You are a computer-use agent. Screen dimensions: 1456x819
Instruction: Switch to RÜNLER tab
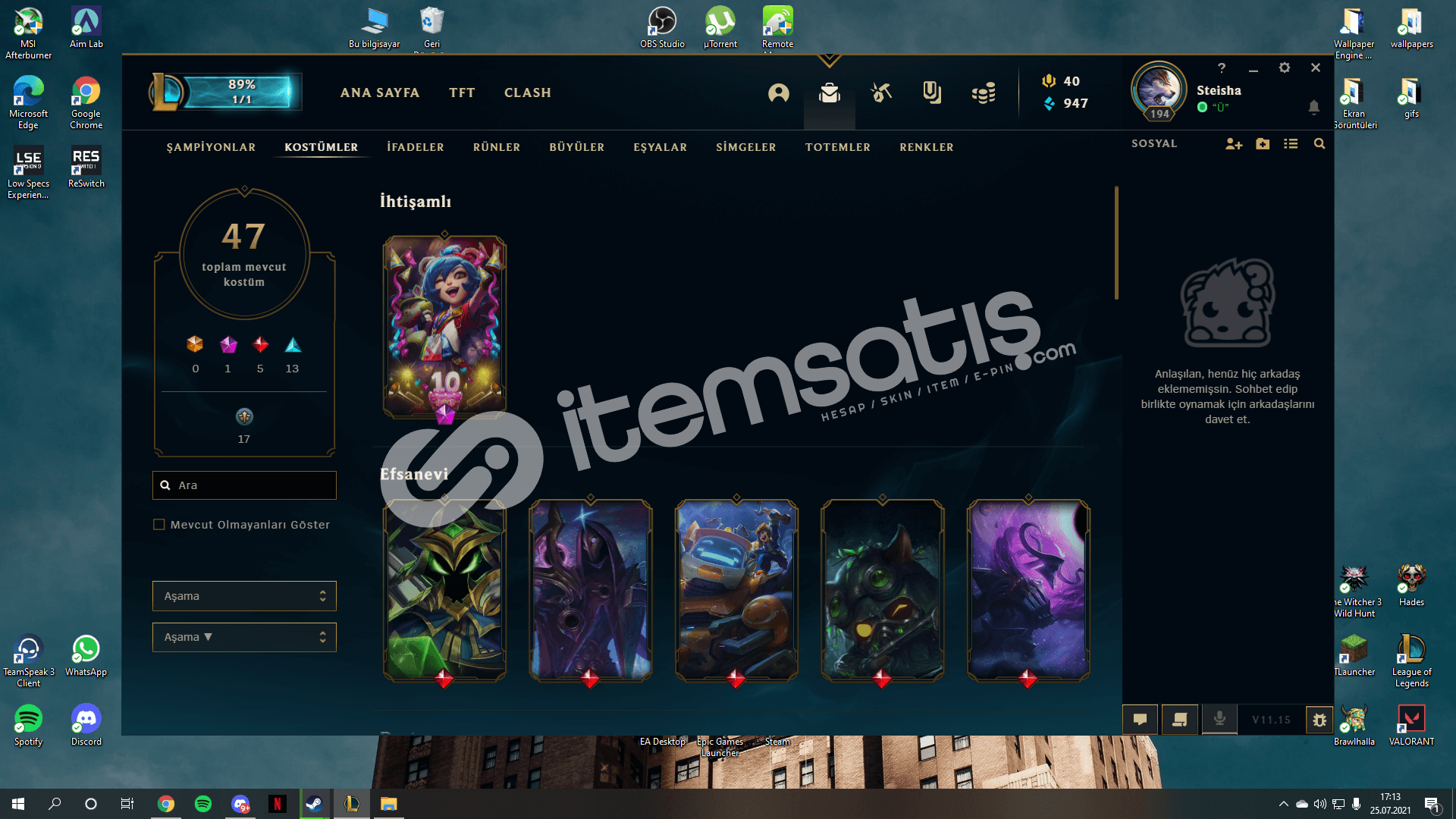[x=497, y=147]
